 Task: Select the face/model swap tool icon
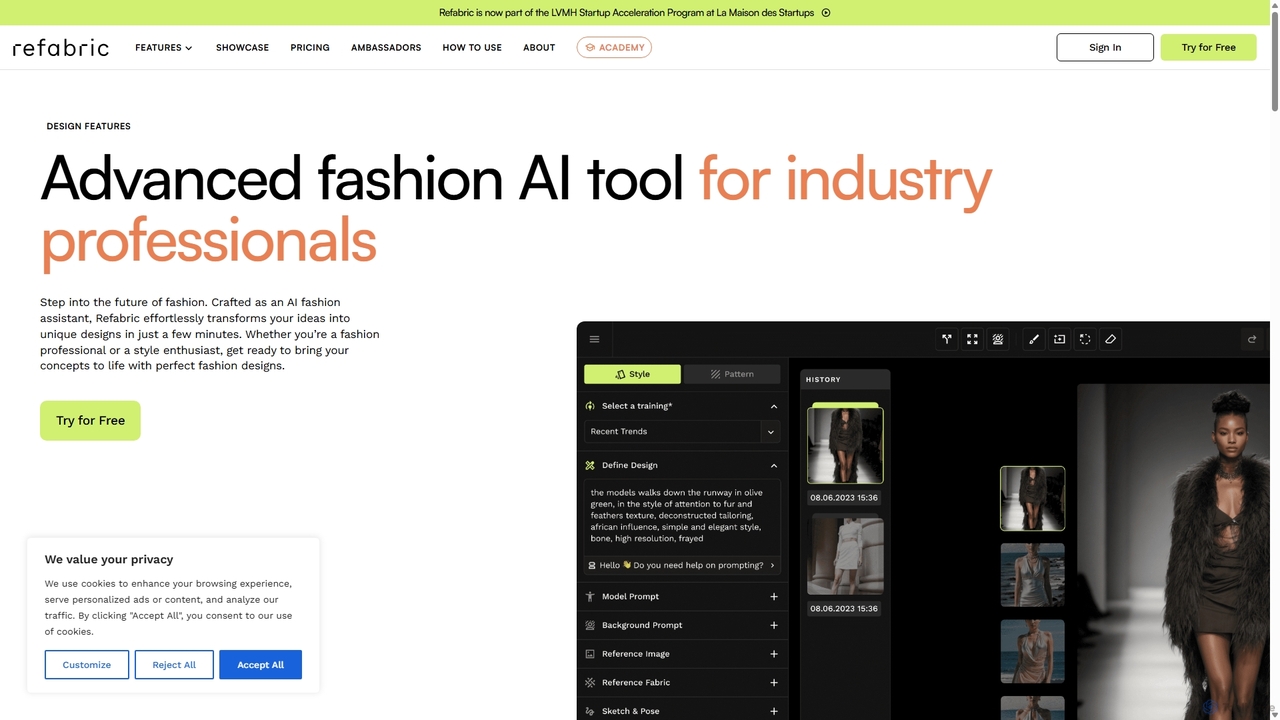pos(998,339)
